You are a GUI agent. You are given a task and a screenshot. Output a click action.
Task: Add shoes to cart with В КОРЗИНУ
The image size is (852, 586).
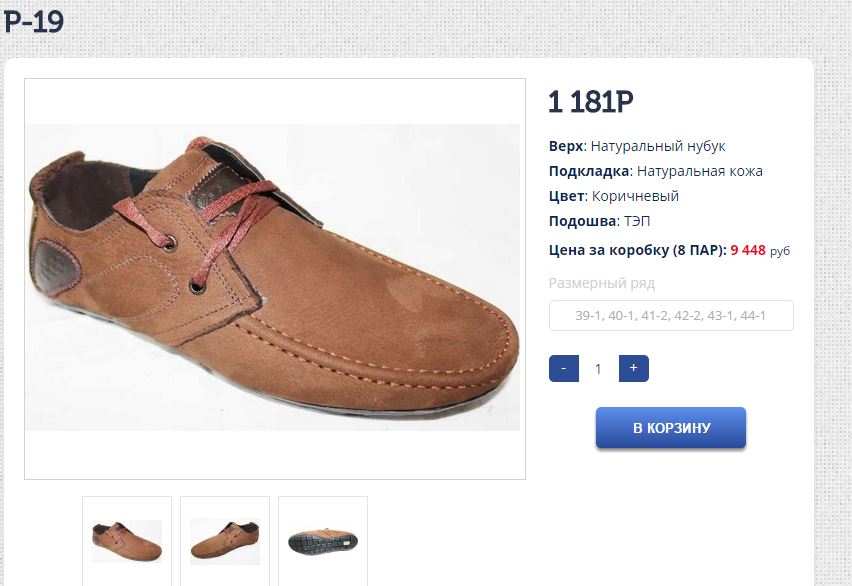pyautogui.click(x=671, y=428)
